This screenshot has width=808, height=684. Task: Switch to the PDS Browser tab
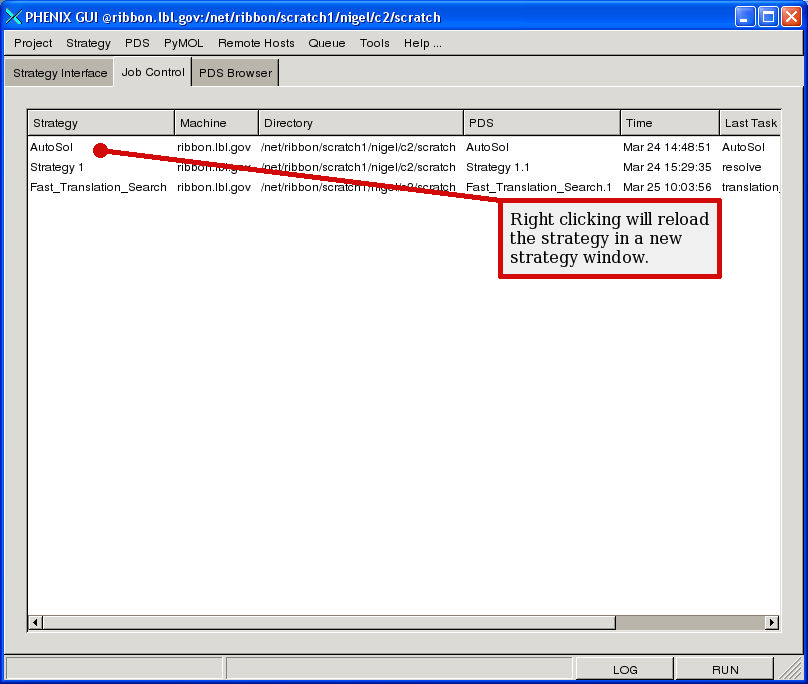click(x=235, y=73)
